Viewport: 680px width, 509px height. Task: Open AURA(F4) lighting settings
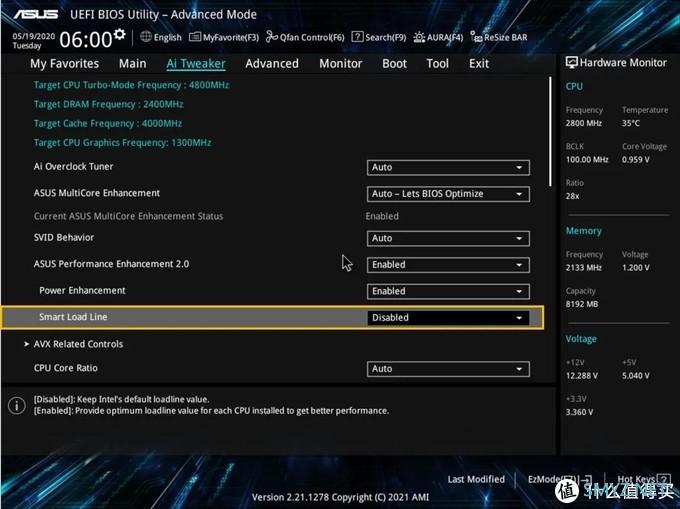coord(438,37)
